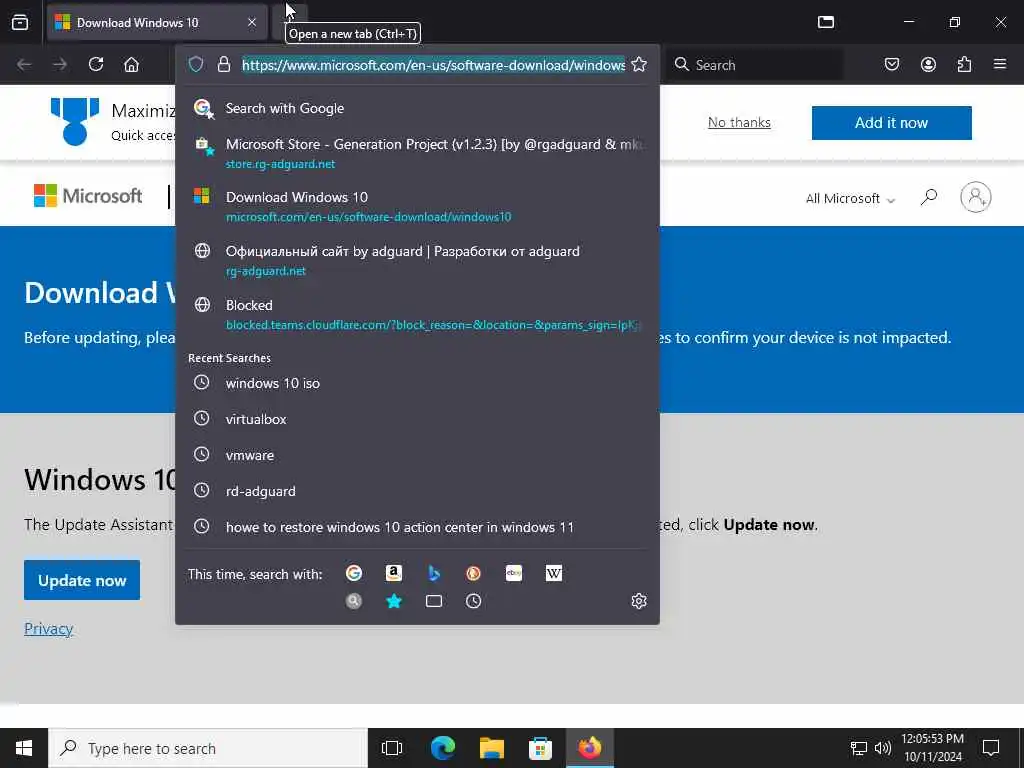Screen dimensions: 1024x768
Task: Select Search with Google suggestion
Action: coord(417,108)
